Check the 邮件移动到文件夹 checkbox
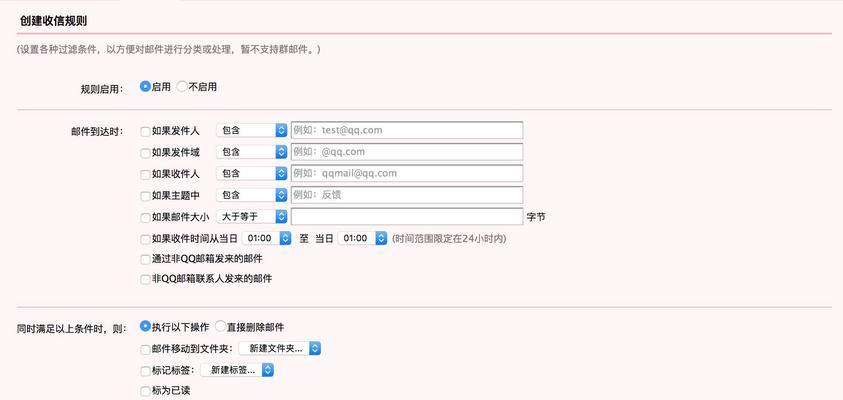Screen dimensions: 843x400 (x=145, y=350)
